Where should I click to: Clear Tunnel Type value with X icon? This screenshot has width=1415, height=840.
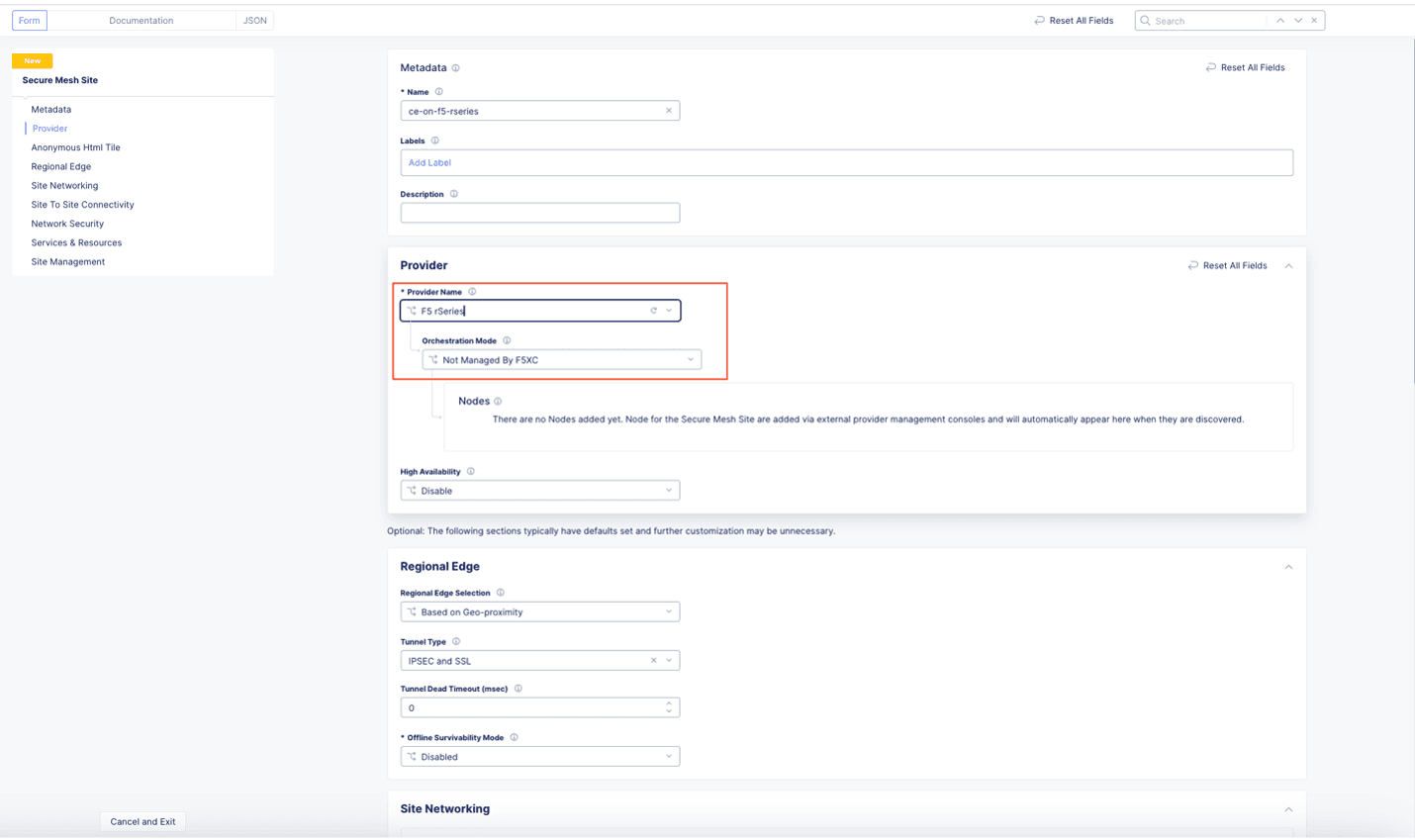pos(653,661)
